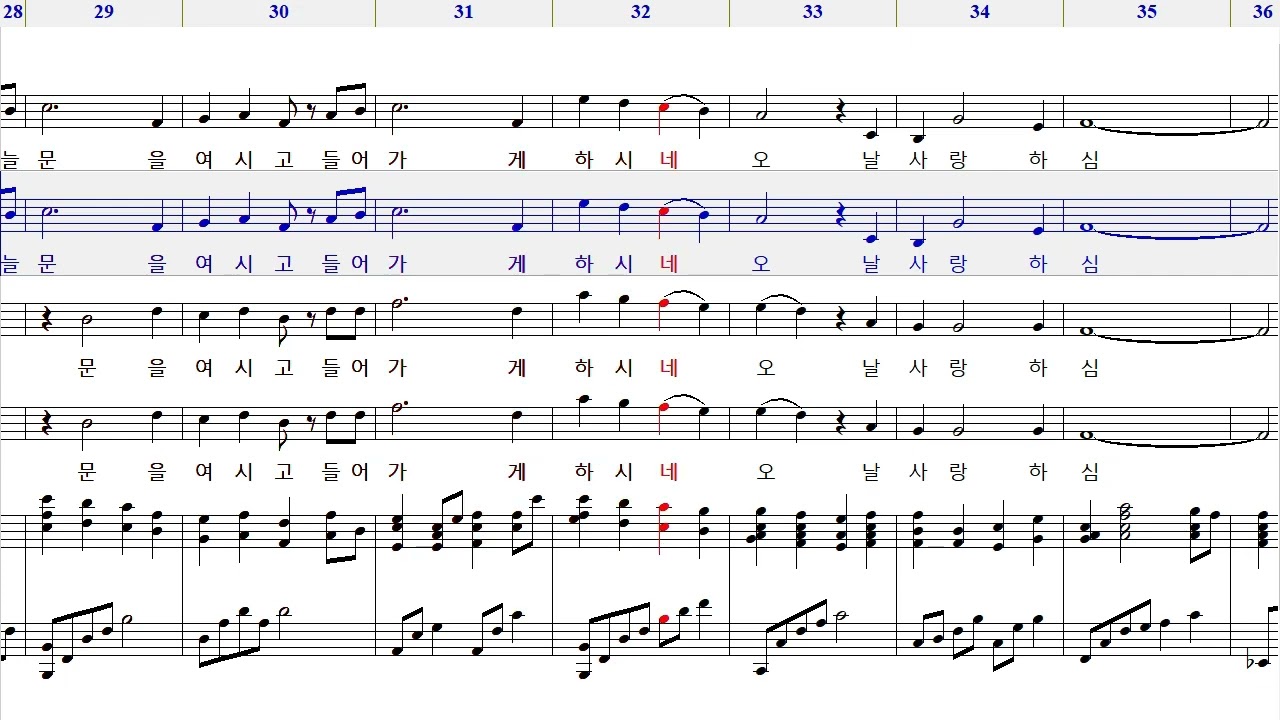Select measure number 28 in the ruler
The width and height of the screenshot is (1280, 720).
tap(13, 12)
